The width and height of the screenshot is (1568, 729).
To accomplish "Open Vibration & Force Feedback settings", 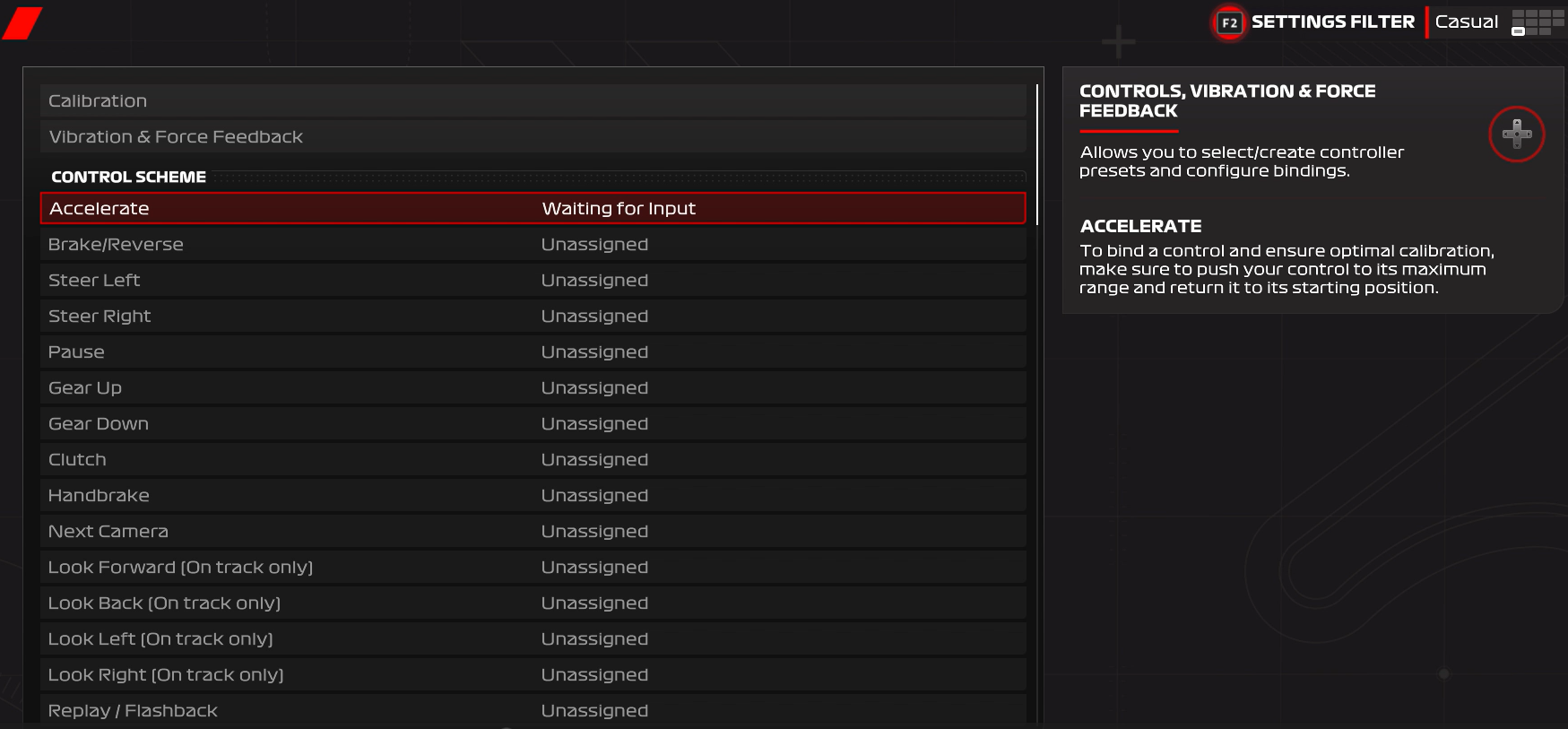I will pyautogui.click(x=533, y=137).
